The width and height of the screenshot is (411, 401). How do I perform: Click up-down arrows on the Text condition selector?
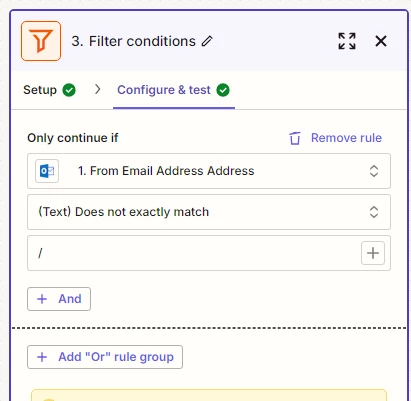(374, 212)
